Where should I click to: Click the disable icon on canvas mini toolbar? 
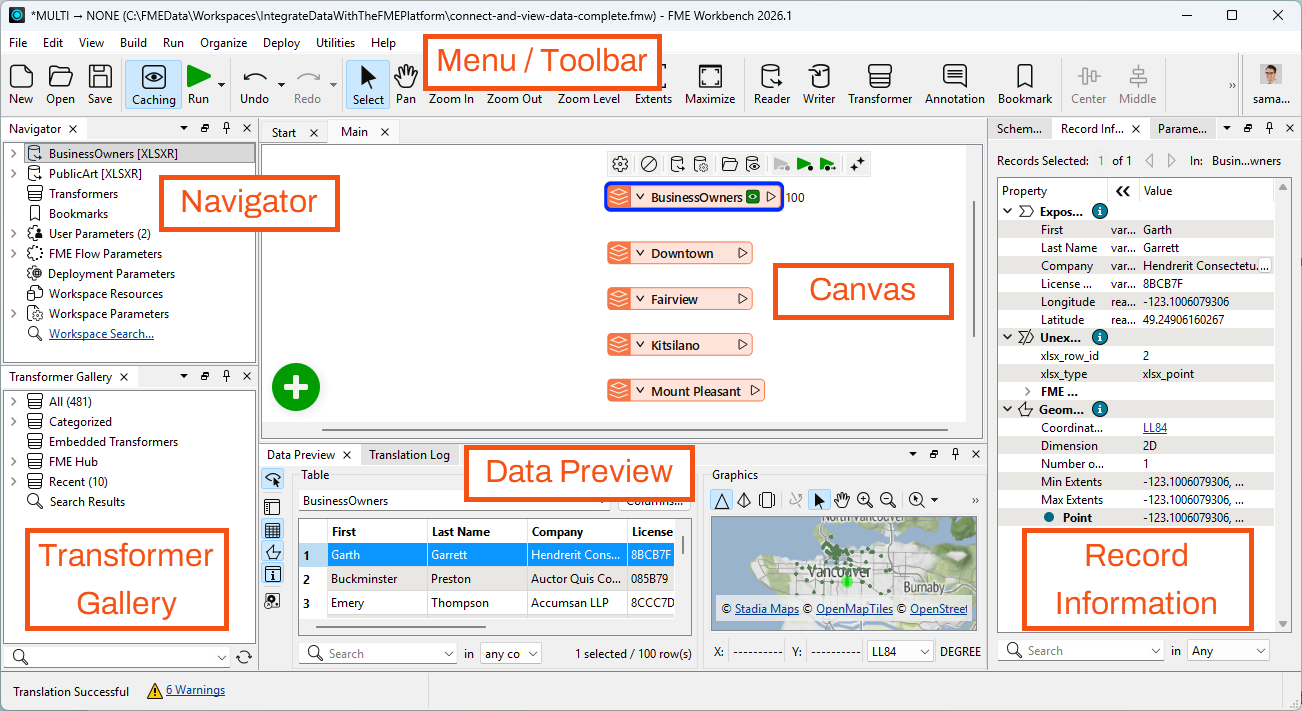(649, 164)
